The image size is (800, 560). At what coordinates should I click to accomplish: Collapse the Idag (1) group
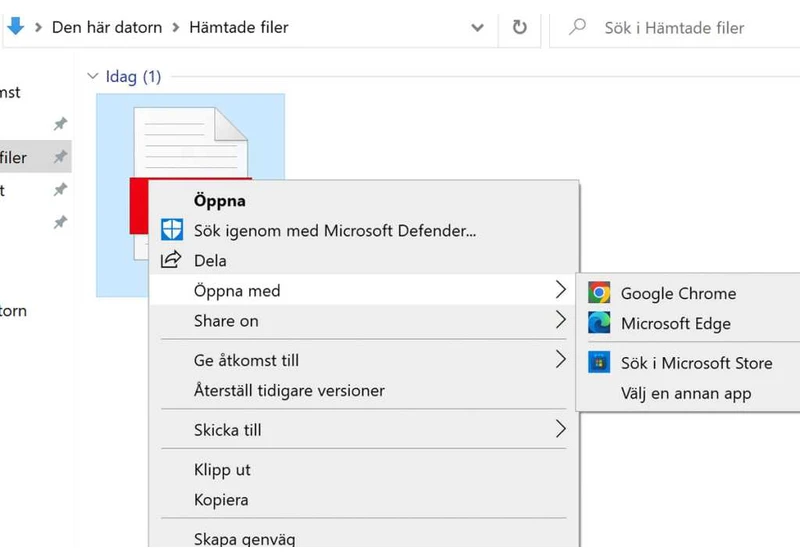coord(92,76)
